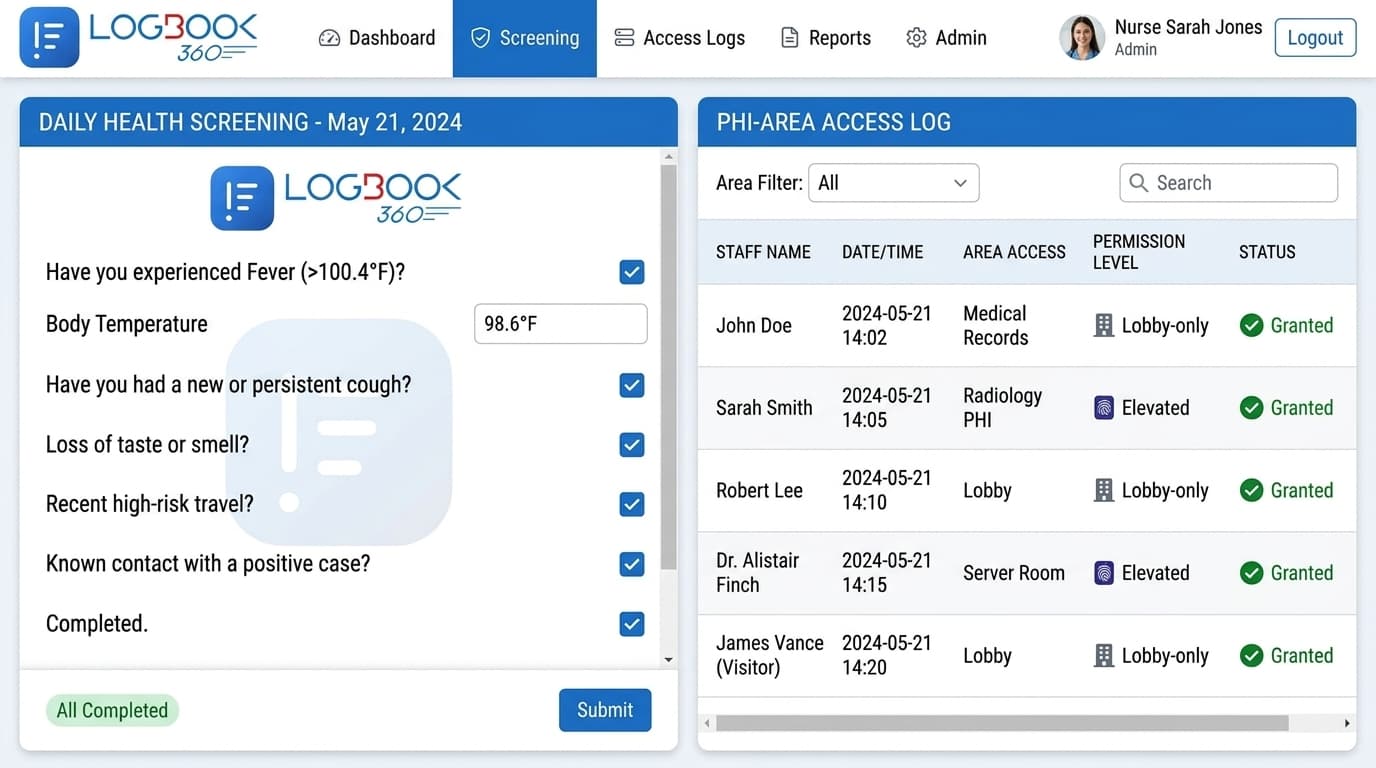Click the Logbook 360 logo in header

coord(138,37)
